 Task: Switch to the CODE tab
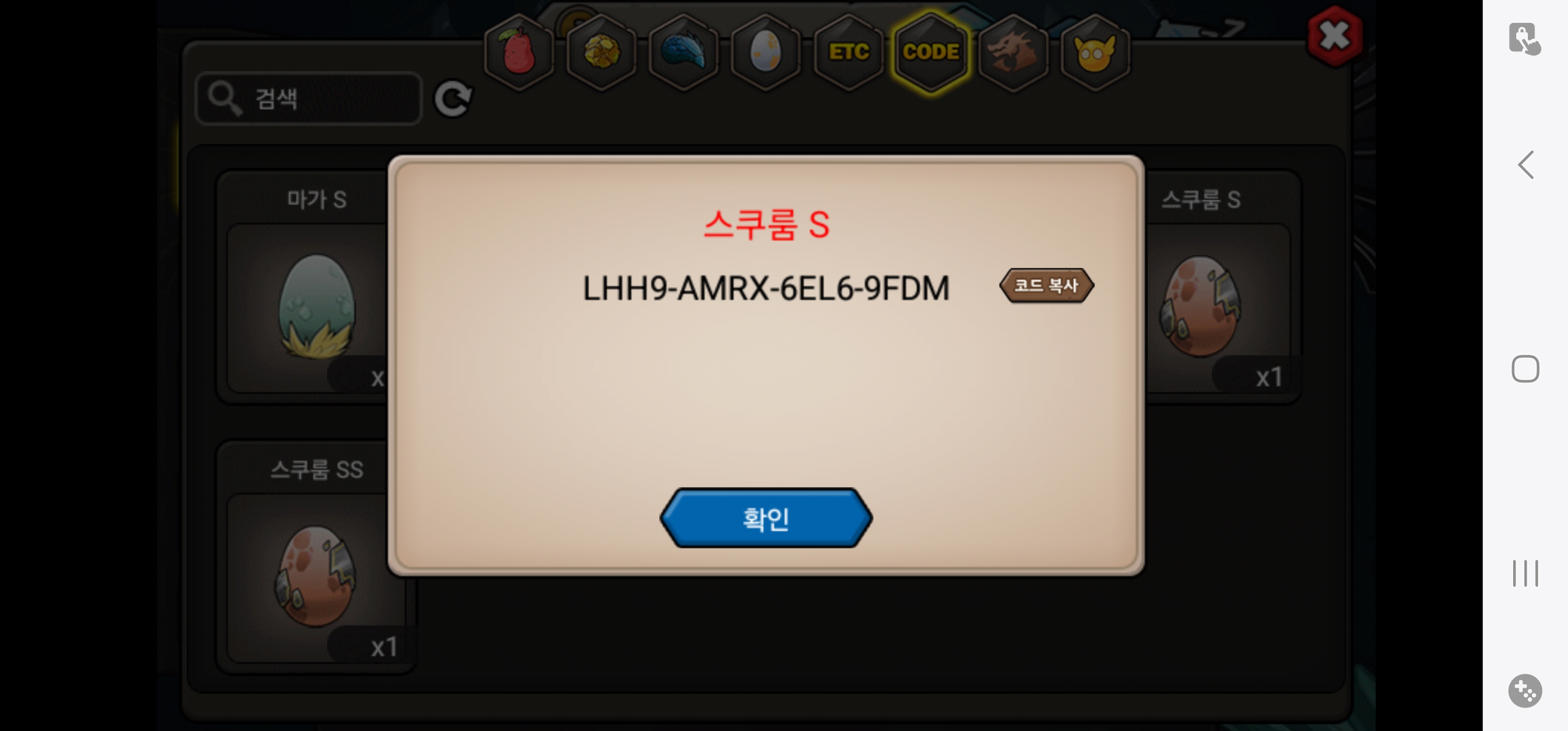click(x=931, y=52)
